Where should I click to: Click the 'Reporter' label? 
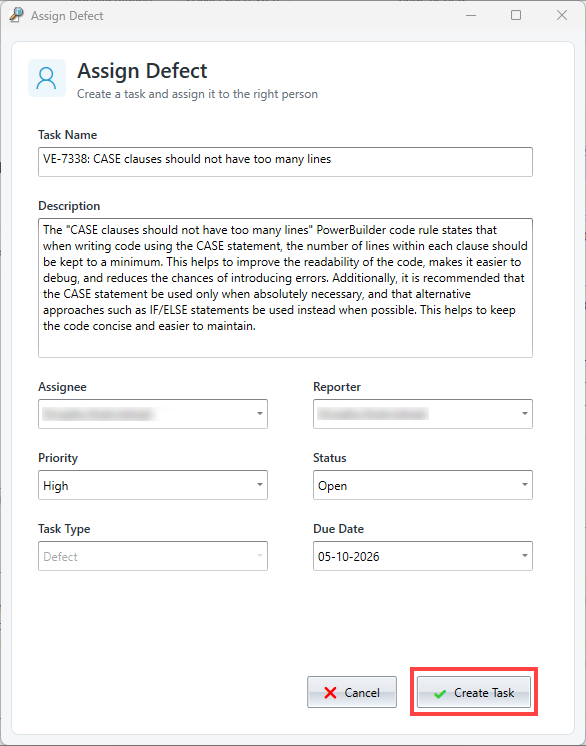click(x=337, y=387)
